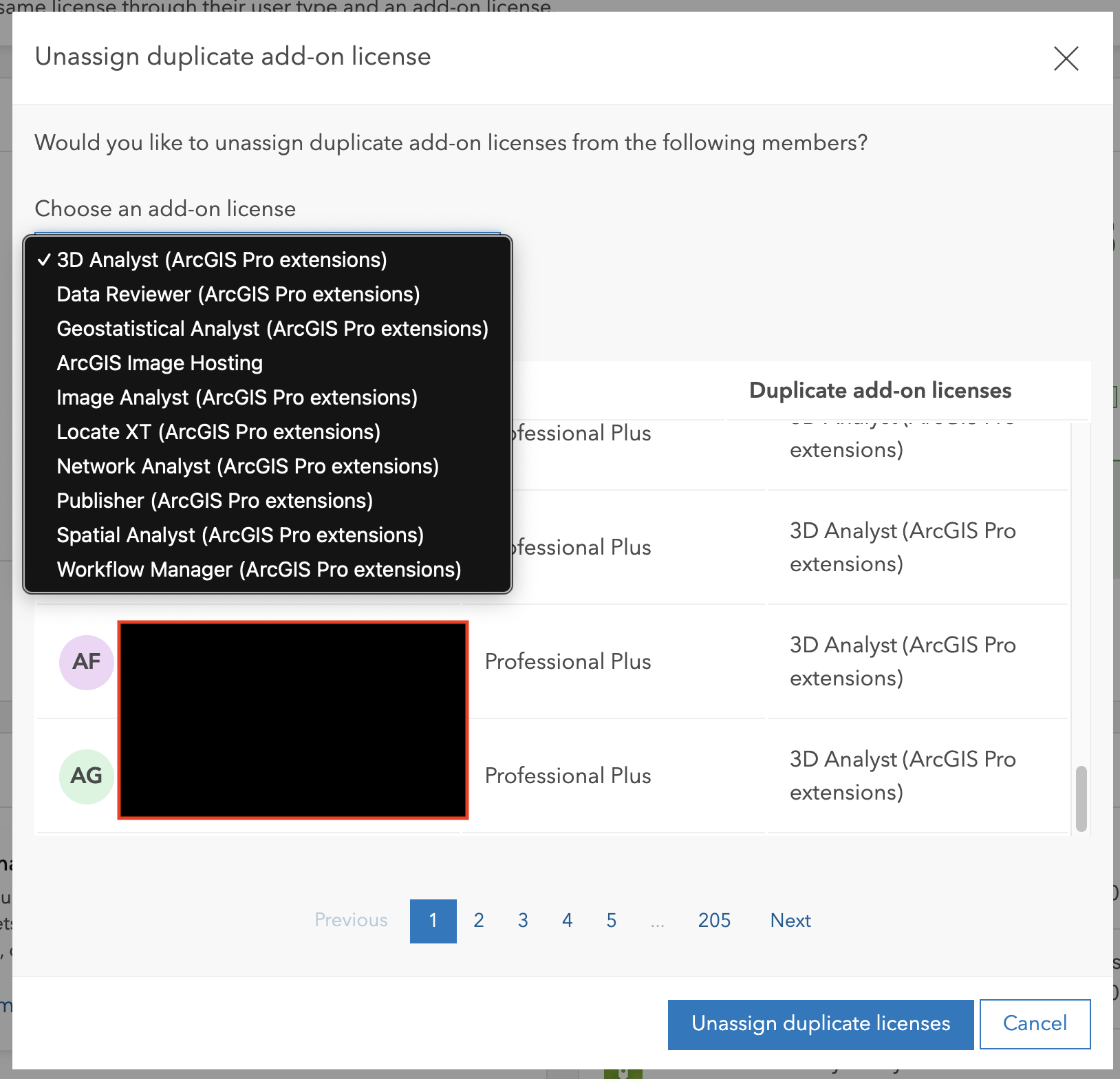Viewport: 1120px width, 1079px height.
Task: Click the Unassign duplicate licenses button
Action: point(821,1024)
